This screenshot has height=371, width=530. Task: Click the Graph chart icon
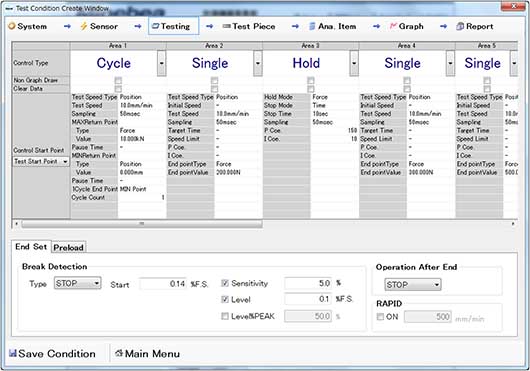pyautogui.click(x=393, y=26)
